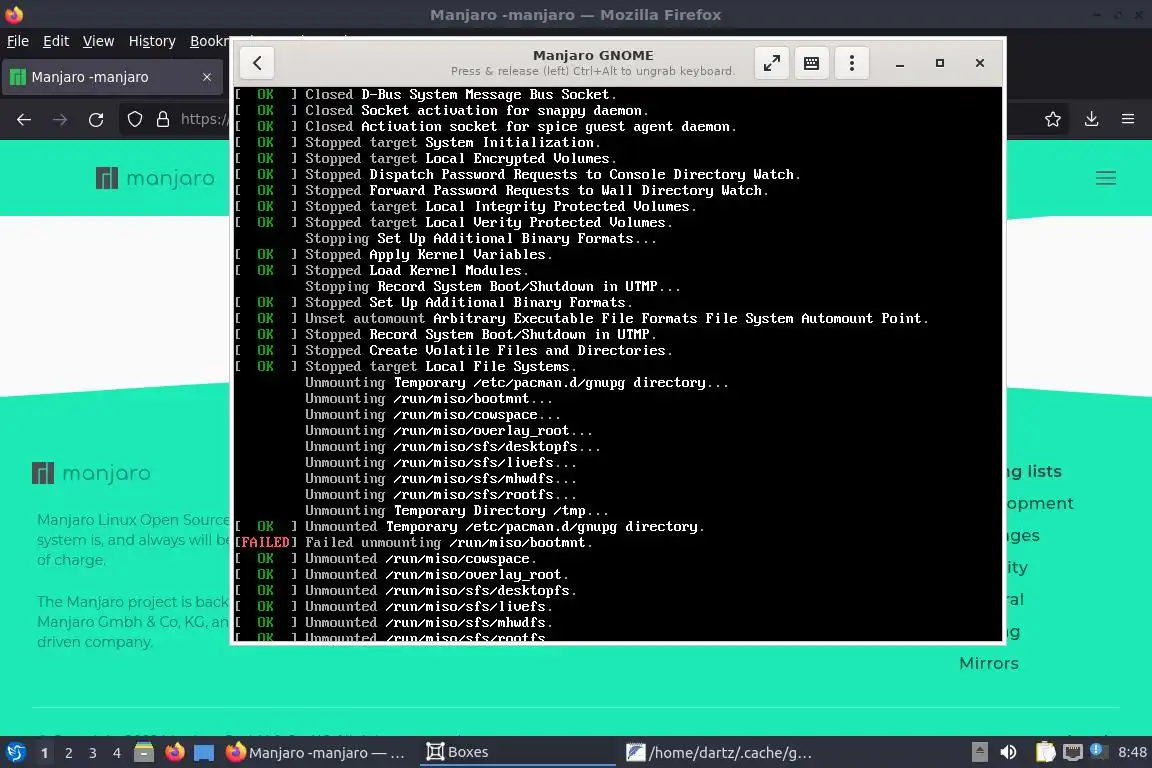
Task: Click Firefox back navigation arrow
Action: [x=24, y=119]
